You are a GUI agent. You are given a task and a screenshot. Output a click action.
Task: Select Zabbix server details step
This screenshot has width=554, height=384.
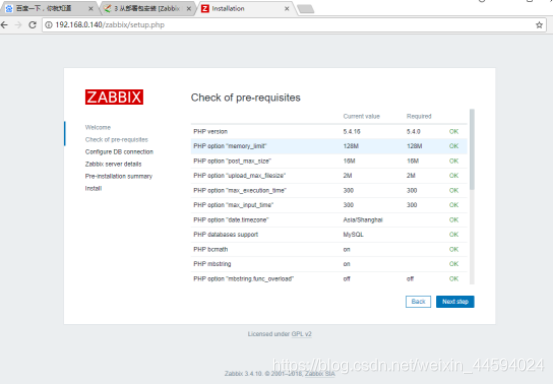click(x=113, y=164)
